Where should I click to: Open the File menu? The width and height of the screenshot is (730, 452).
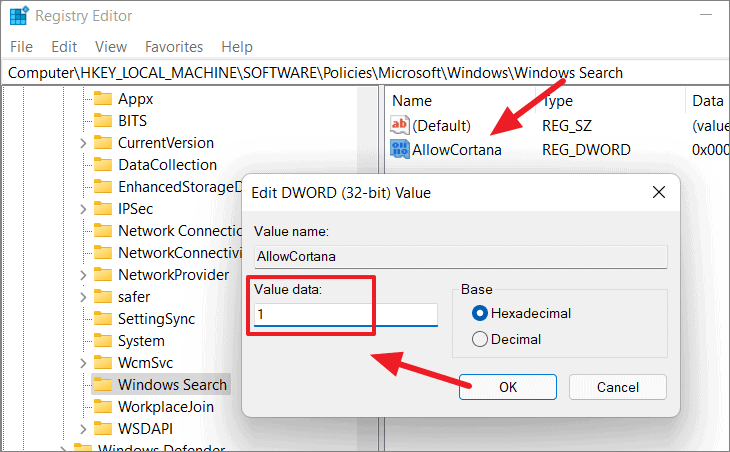21,47
